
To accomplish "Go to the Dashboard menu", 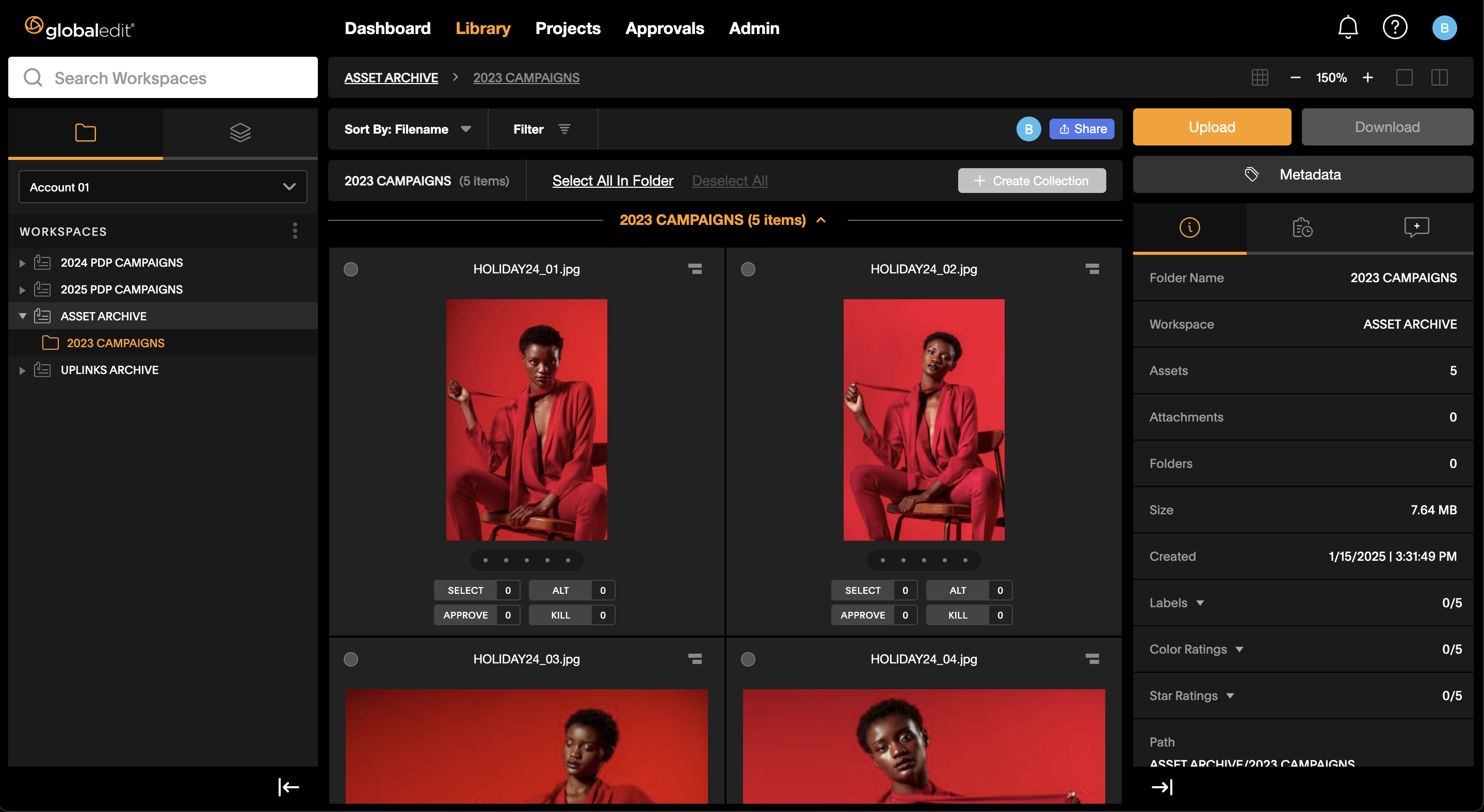I will [388, 28].
